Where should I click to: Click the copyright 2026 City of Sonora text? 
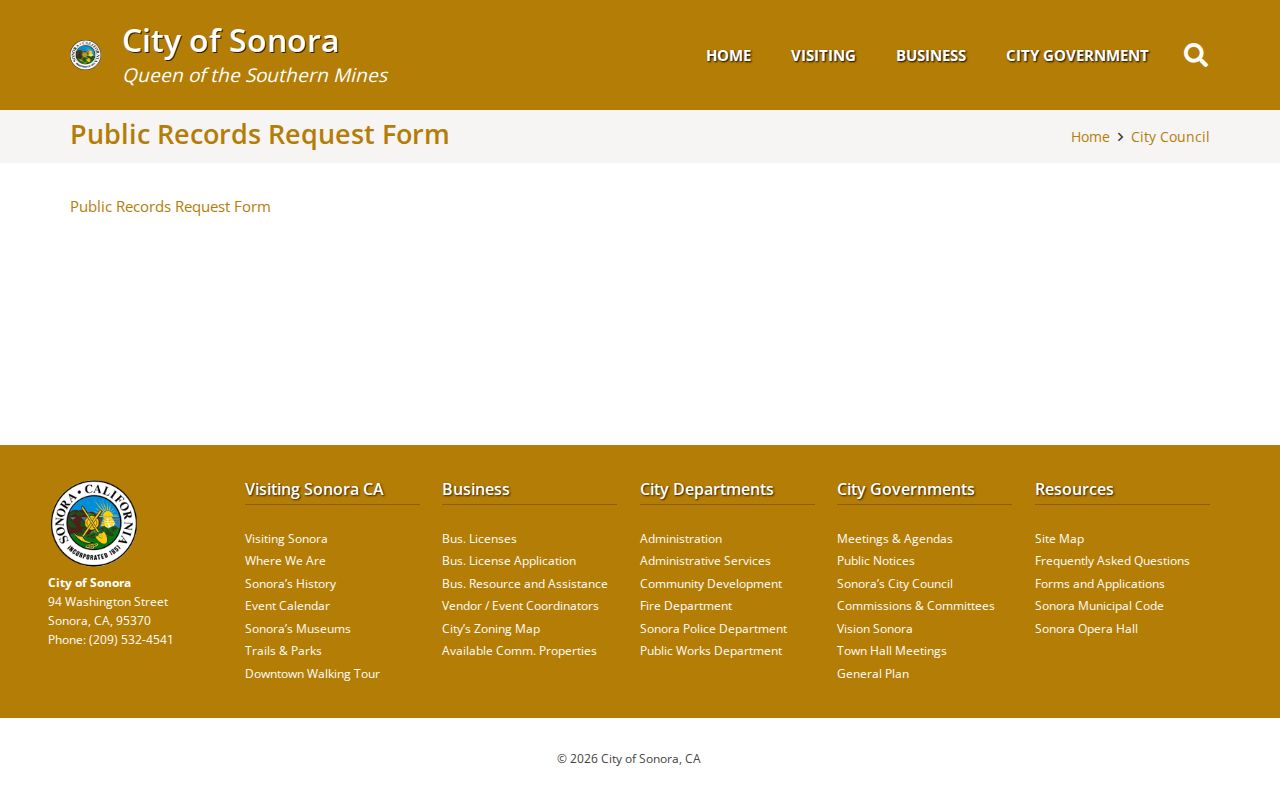pyautogui.click(x=629, y=759)
